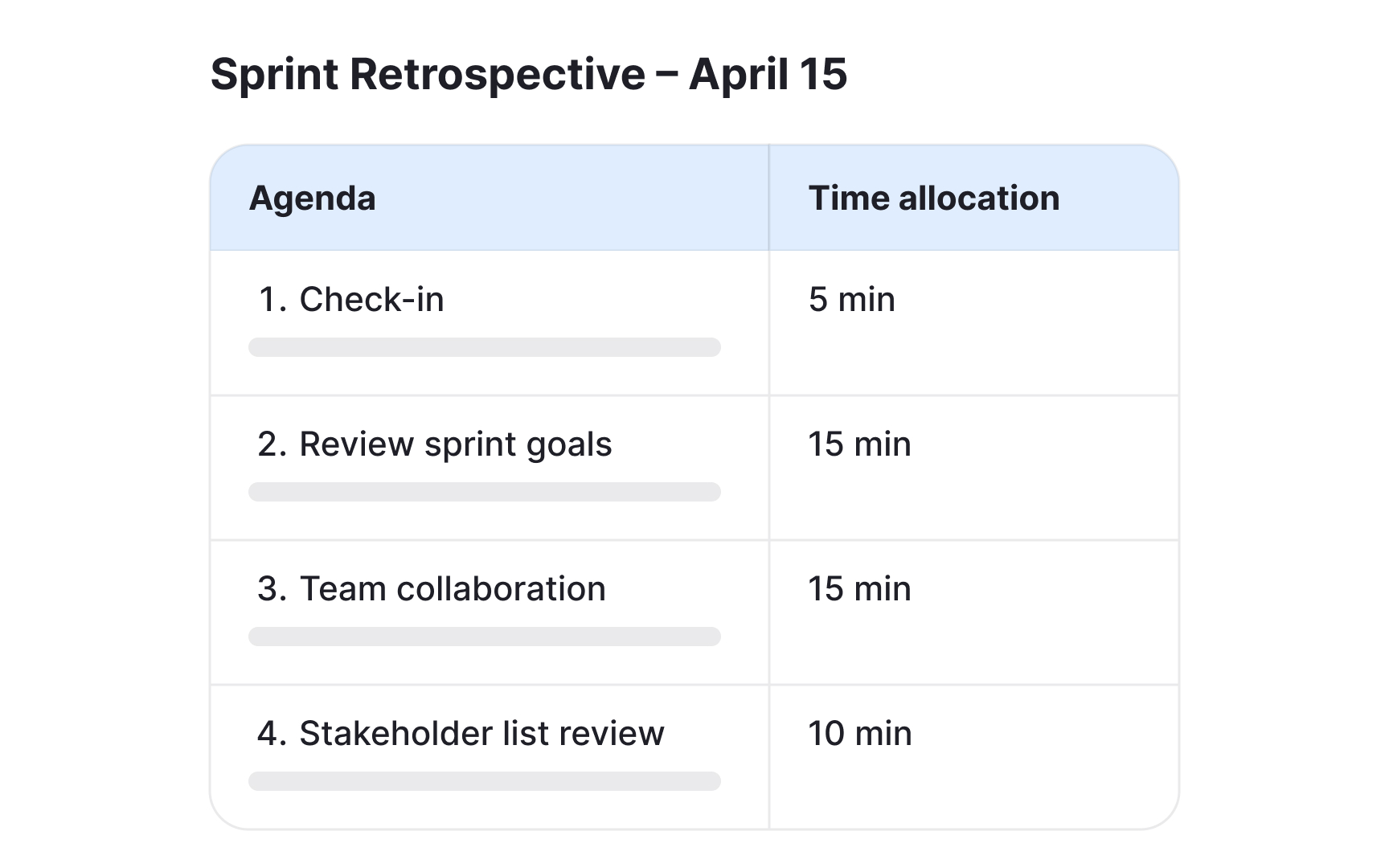This screenshot has width=1389, height=868.
Task: Click the gray bar under Stakeholder list review
Action: (484, 781)
